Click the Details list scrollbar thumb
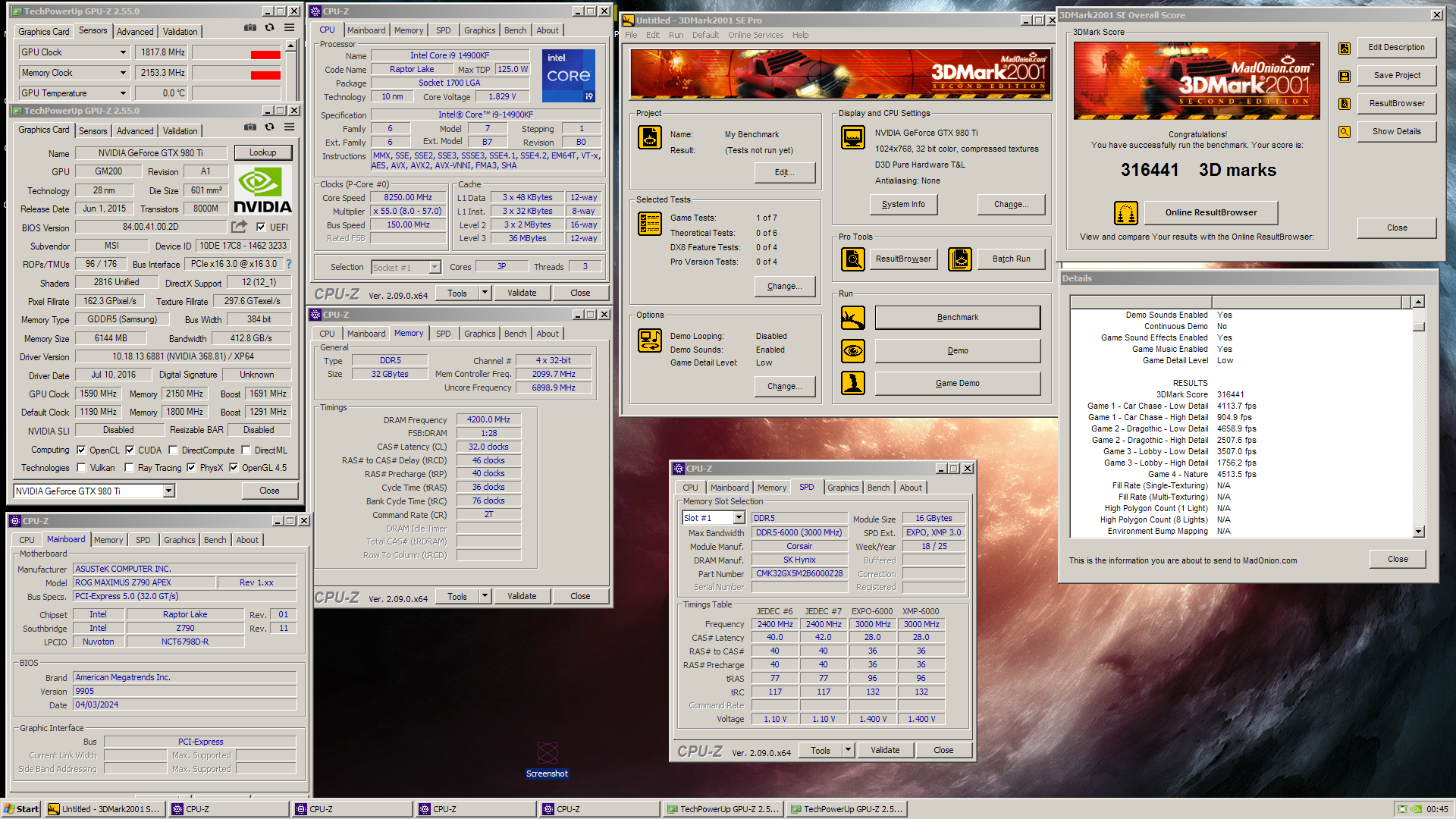Screen dimensions: 1456x819 coord(1419,327)
